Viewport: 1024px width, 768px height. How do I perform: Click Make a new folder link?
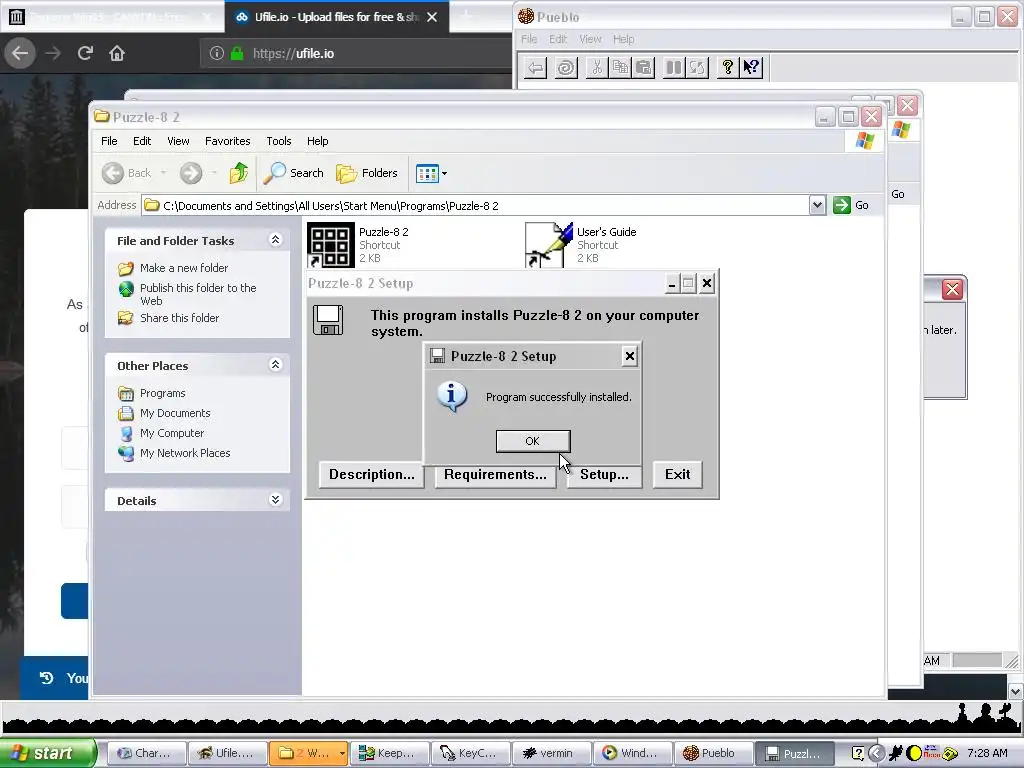184,268
